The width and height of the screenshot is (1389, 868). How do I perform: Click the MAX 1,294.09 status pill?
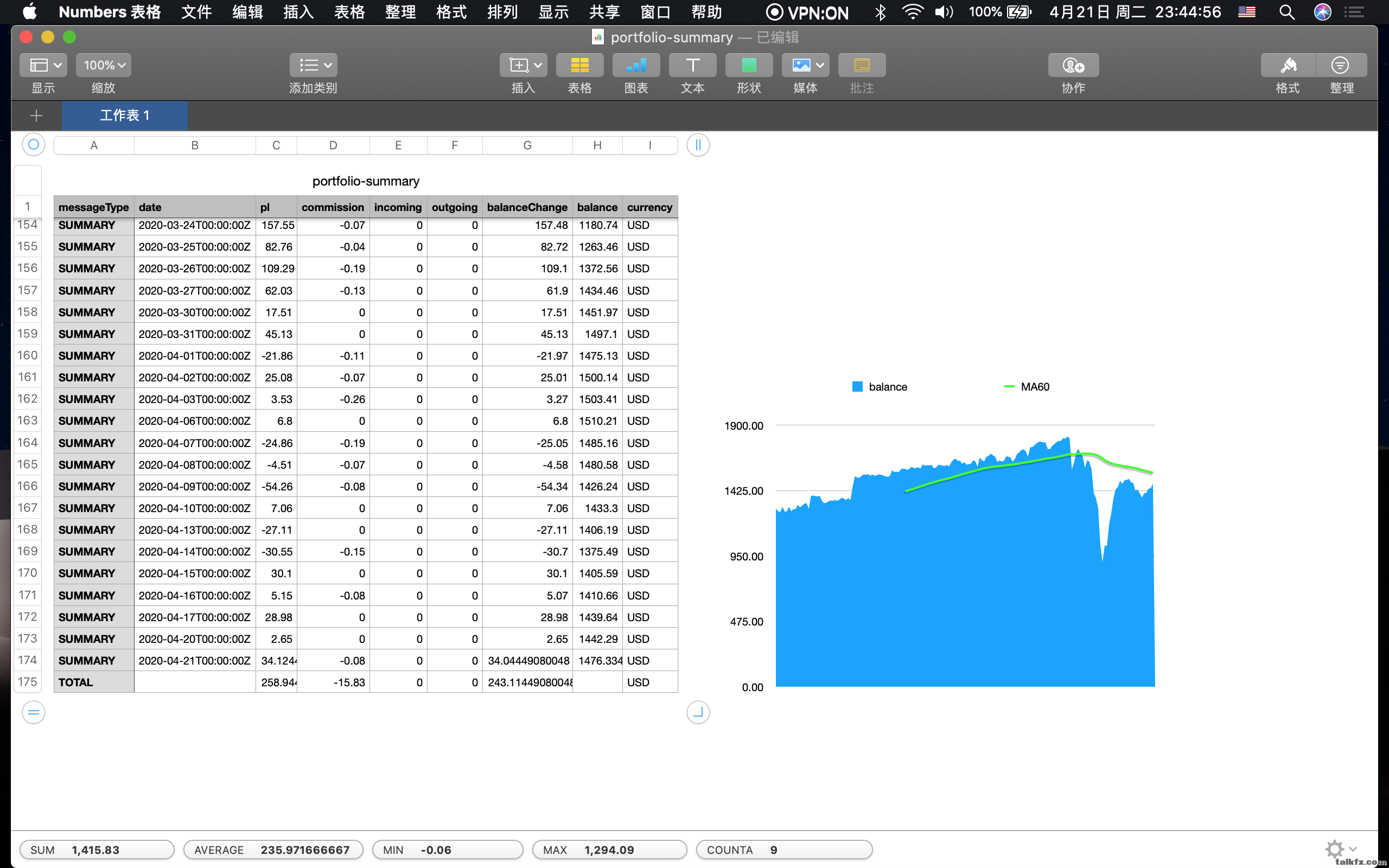click(x=609, y=850)
